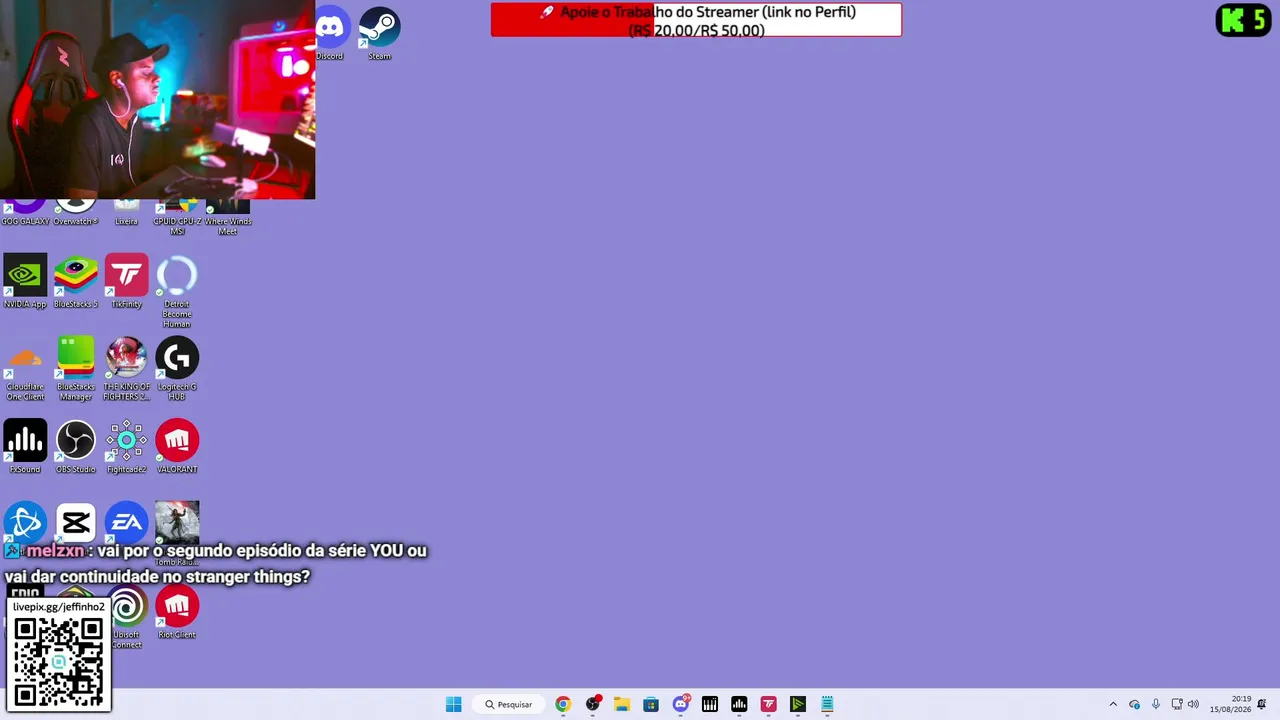Click the melzxn chat username
1280x720 pixels.
click(56, 551)
